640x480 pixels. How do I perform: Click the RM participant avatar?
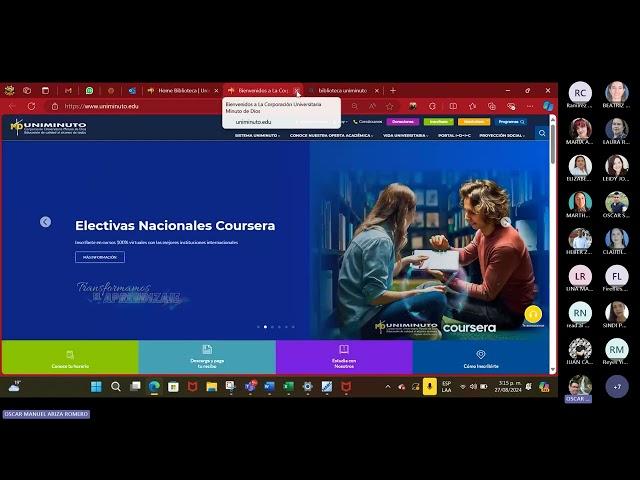coord(617,350)
